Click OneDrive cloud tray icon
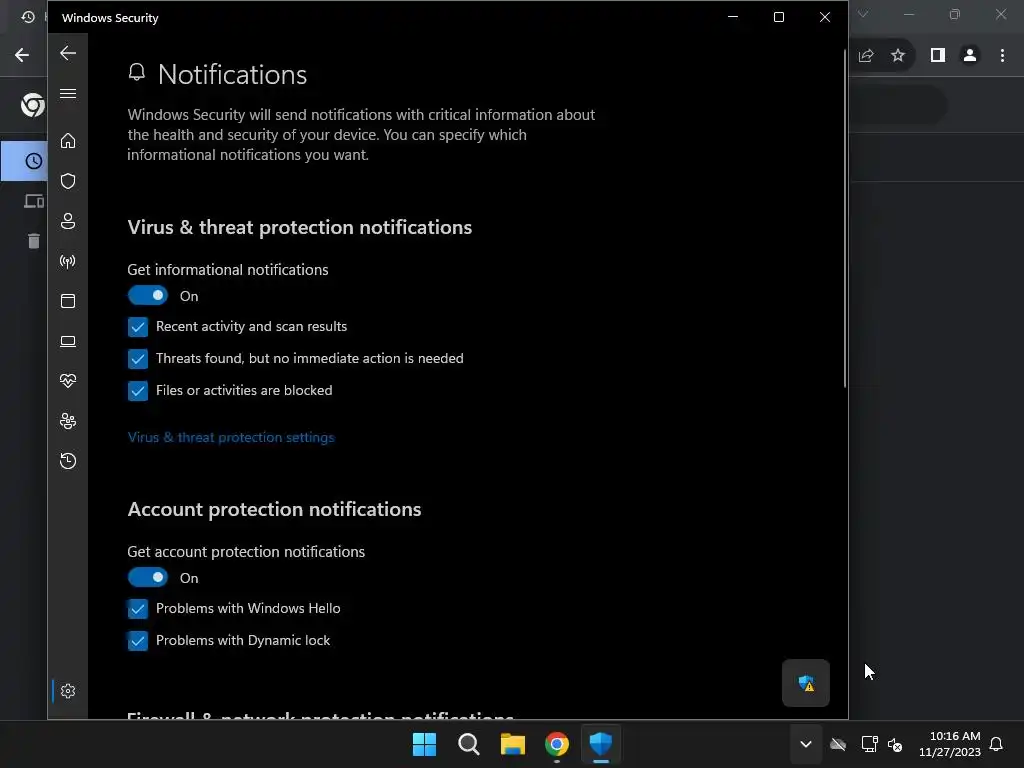Viewport: 1024px width, 768px height. click(838, 744)
